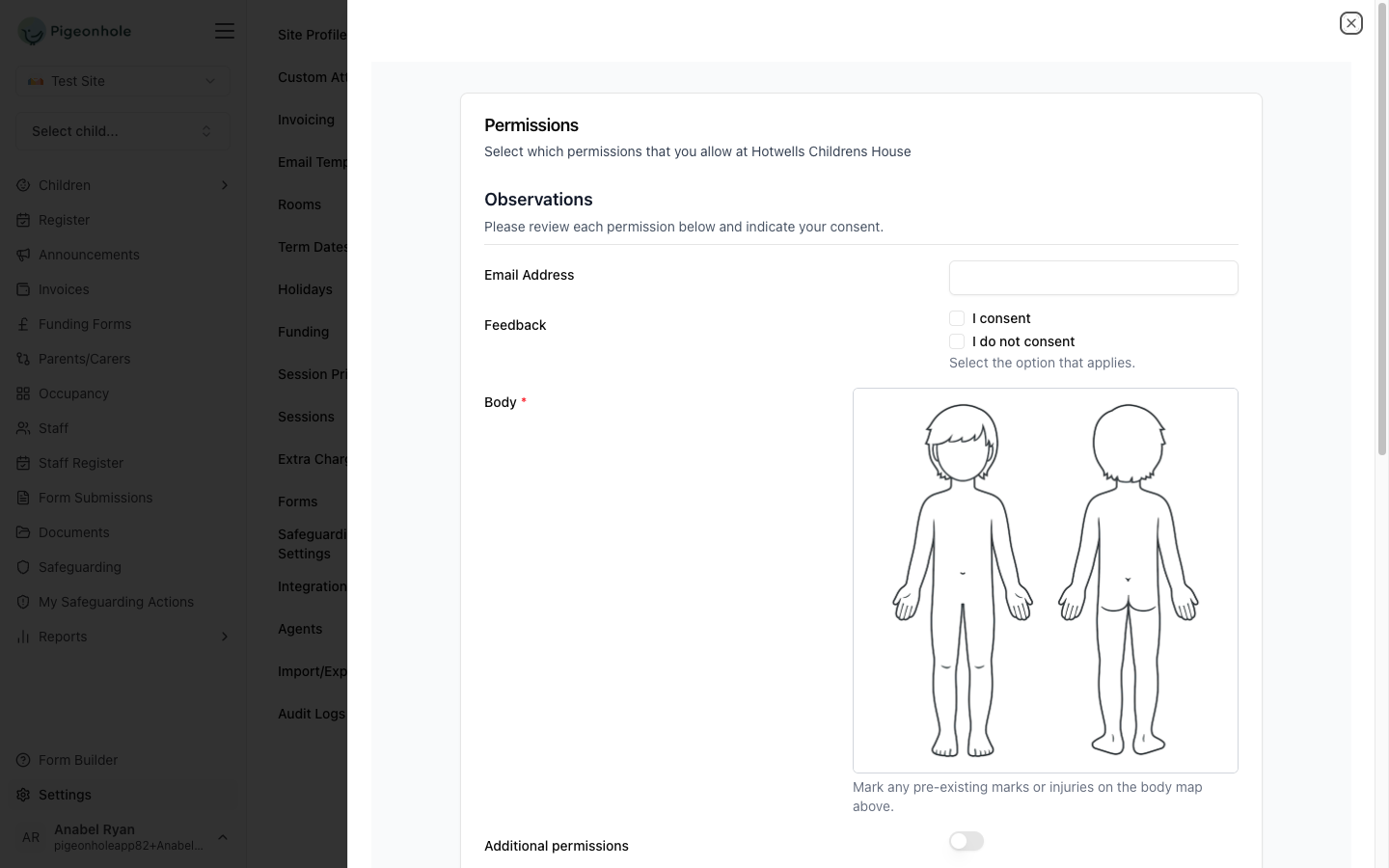Click the AR user avatar
This screenshot has width=1389, height=868.
tap(31, 837)
